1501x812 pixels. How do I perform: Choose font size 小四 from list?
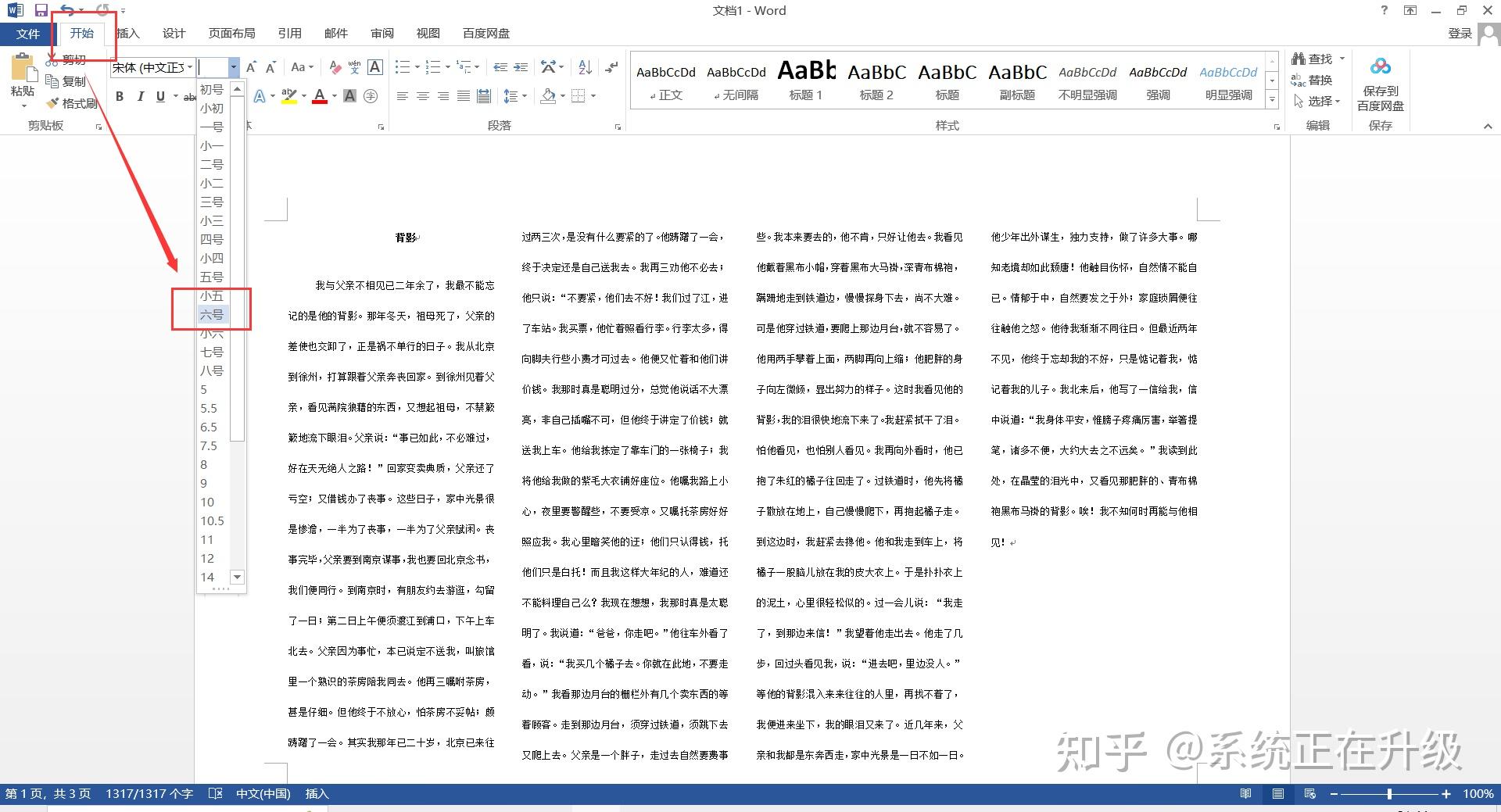[x=213, y=259]
